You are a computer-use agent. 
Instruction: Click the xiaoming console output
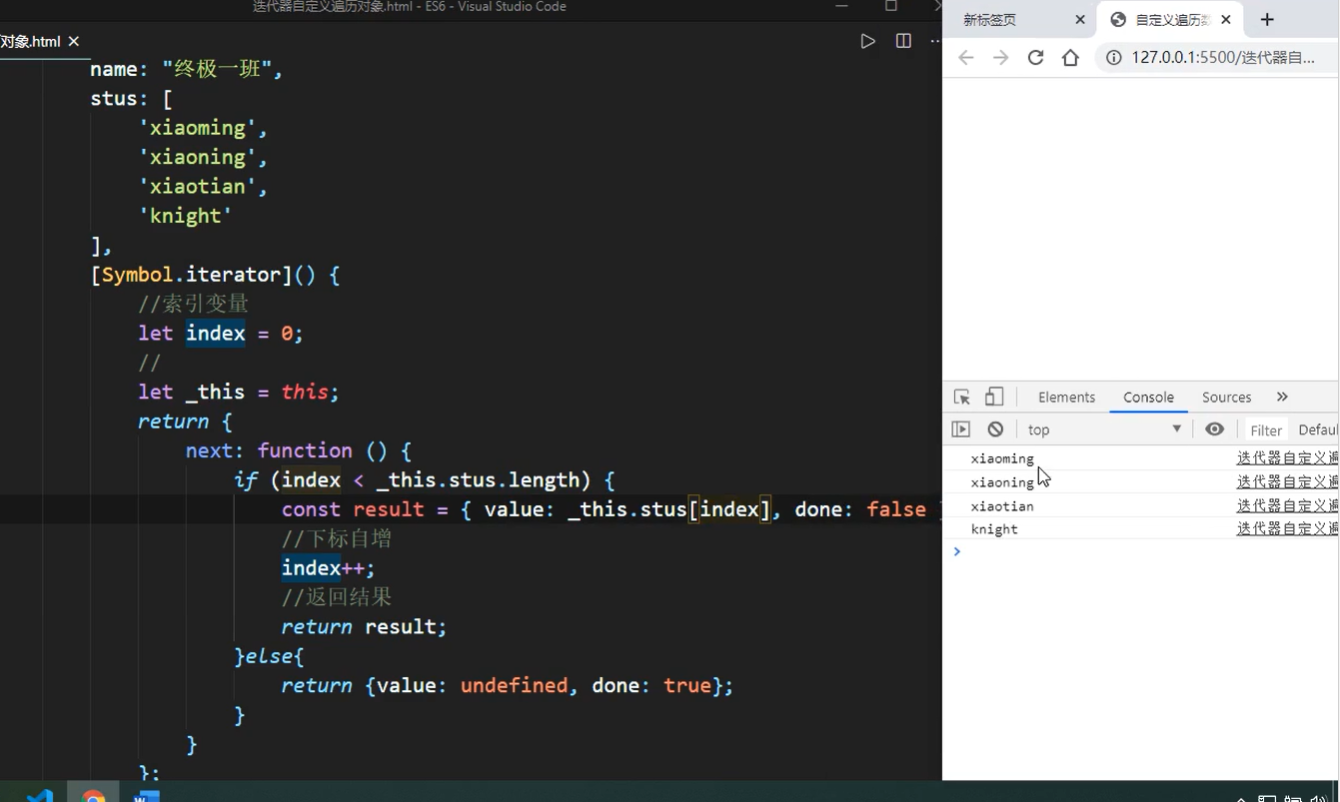1002,459
